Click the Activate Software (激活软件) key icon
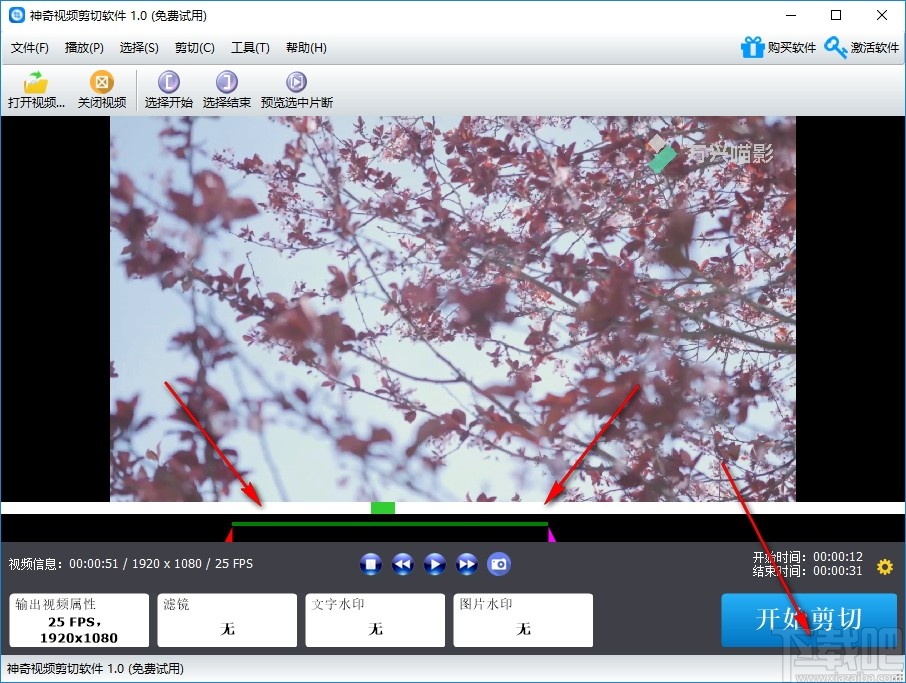Viewport: 906px width, 683px height. click(835, 47)
